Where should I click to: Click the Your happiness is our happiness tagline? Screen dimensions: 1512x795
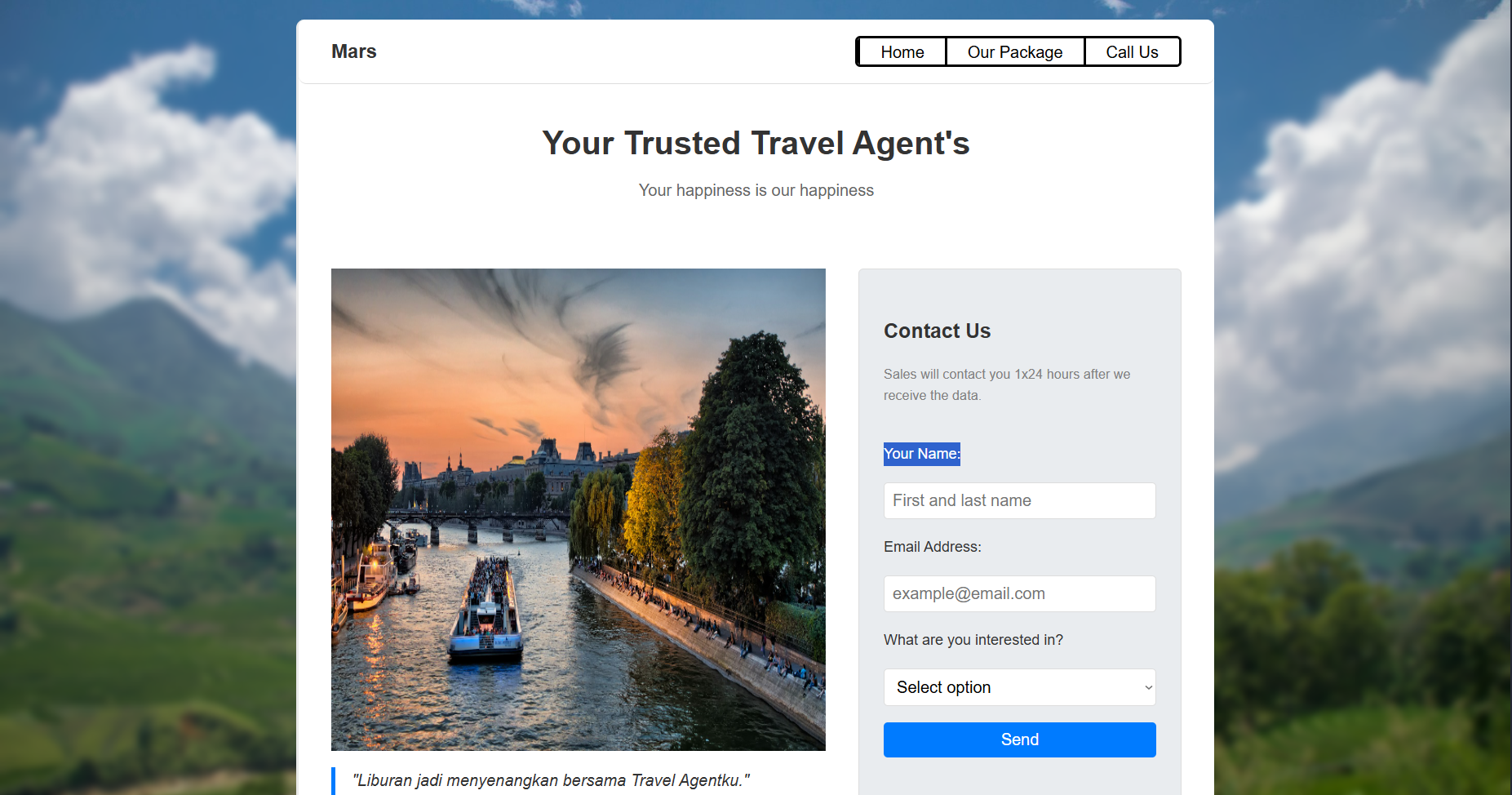[x=756, y=190]
